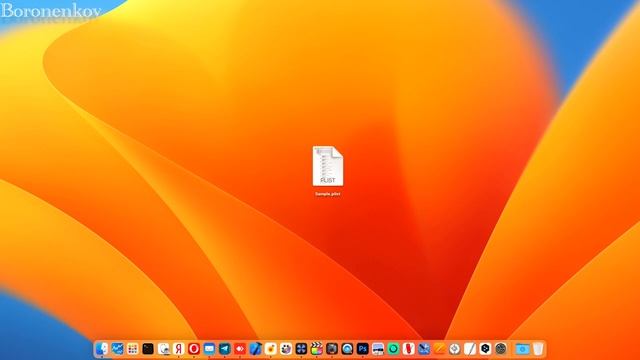Open Yandex Browser with the Я icon
This screenshot has width=640, height=360.
pos(178,349)
